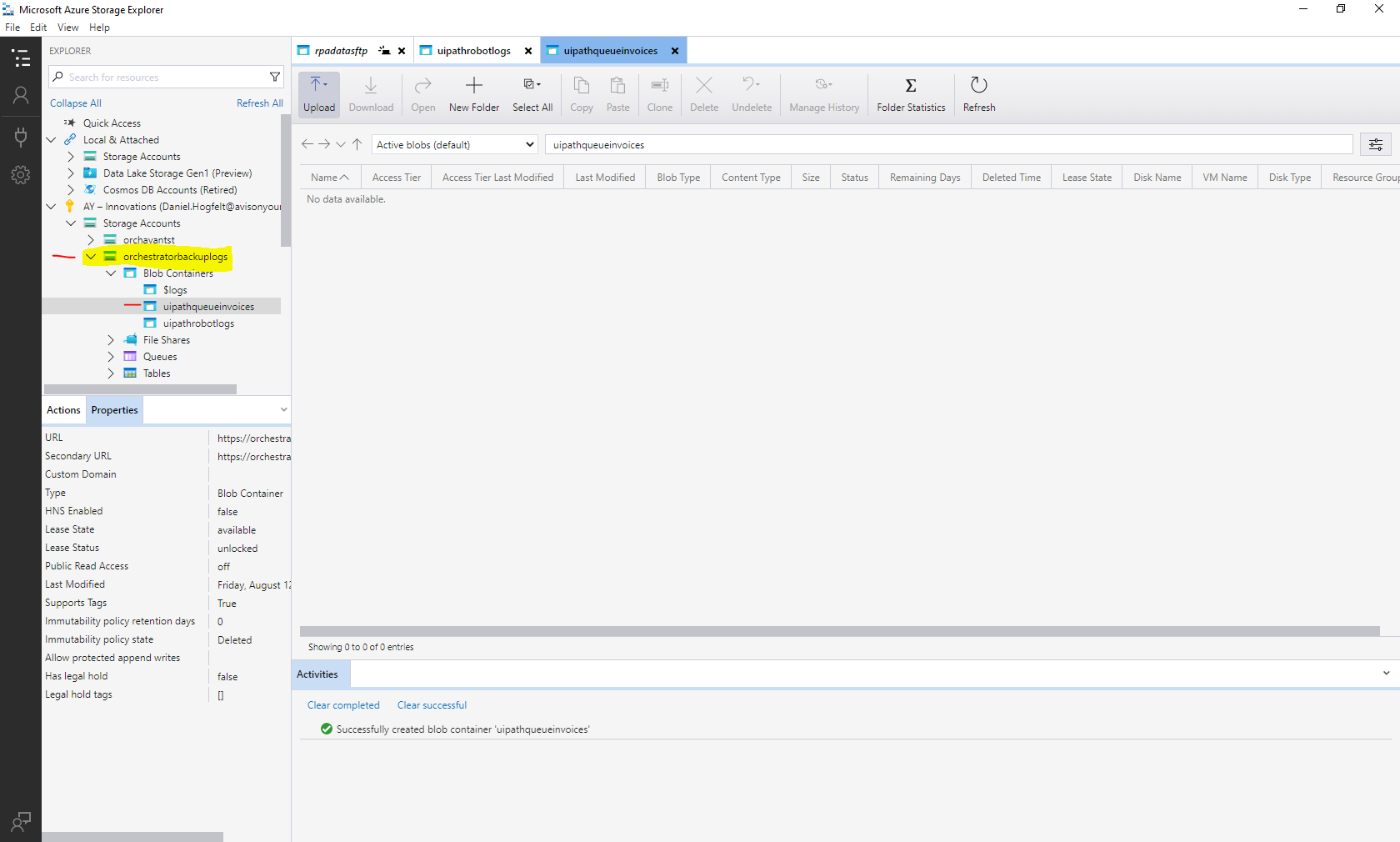Viewport: 1400px width, 842px height.
Task: Close the uipathrobotlogs tab
Action: tap(528, 51)
